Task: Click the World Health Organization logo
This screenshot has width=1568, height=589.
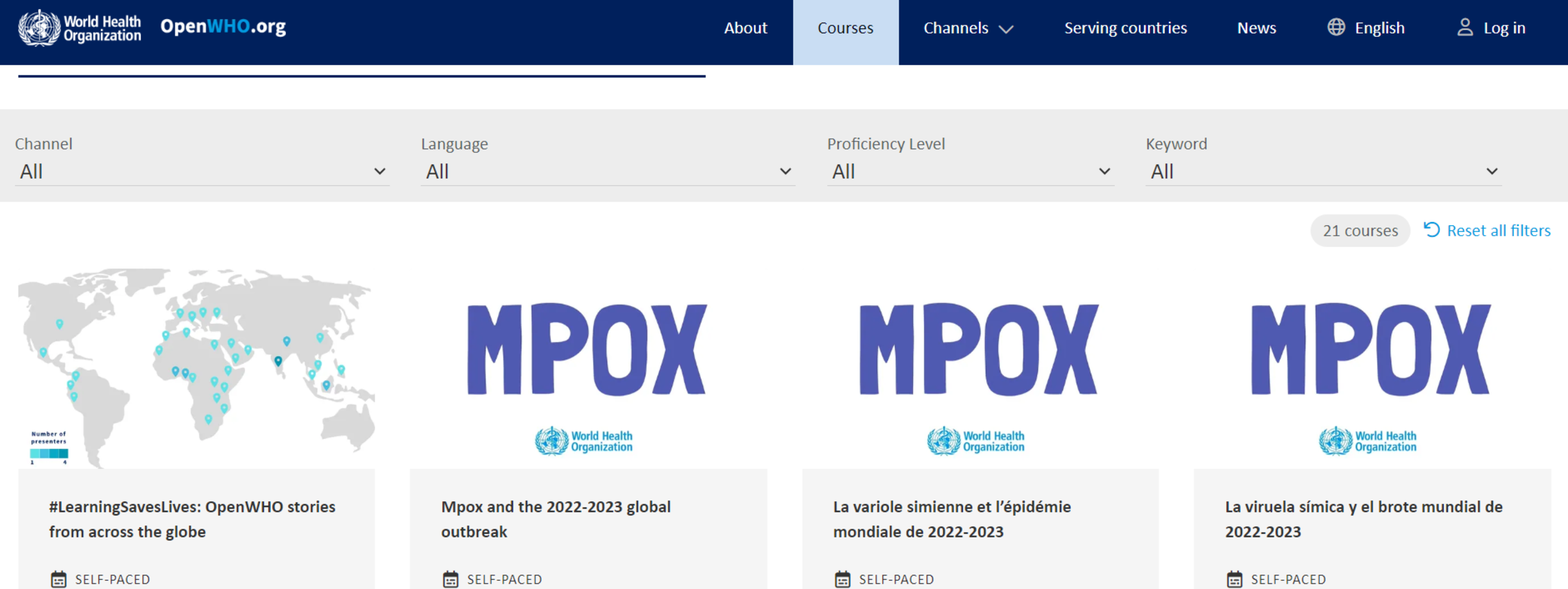Action: click(80, 28)
